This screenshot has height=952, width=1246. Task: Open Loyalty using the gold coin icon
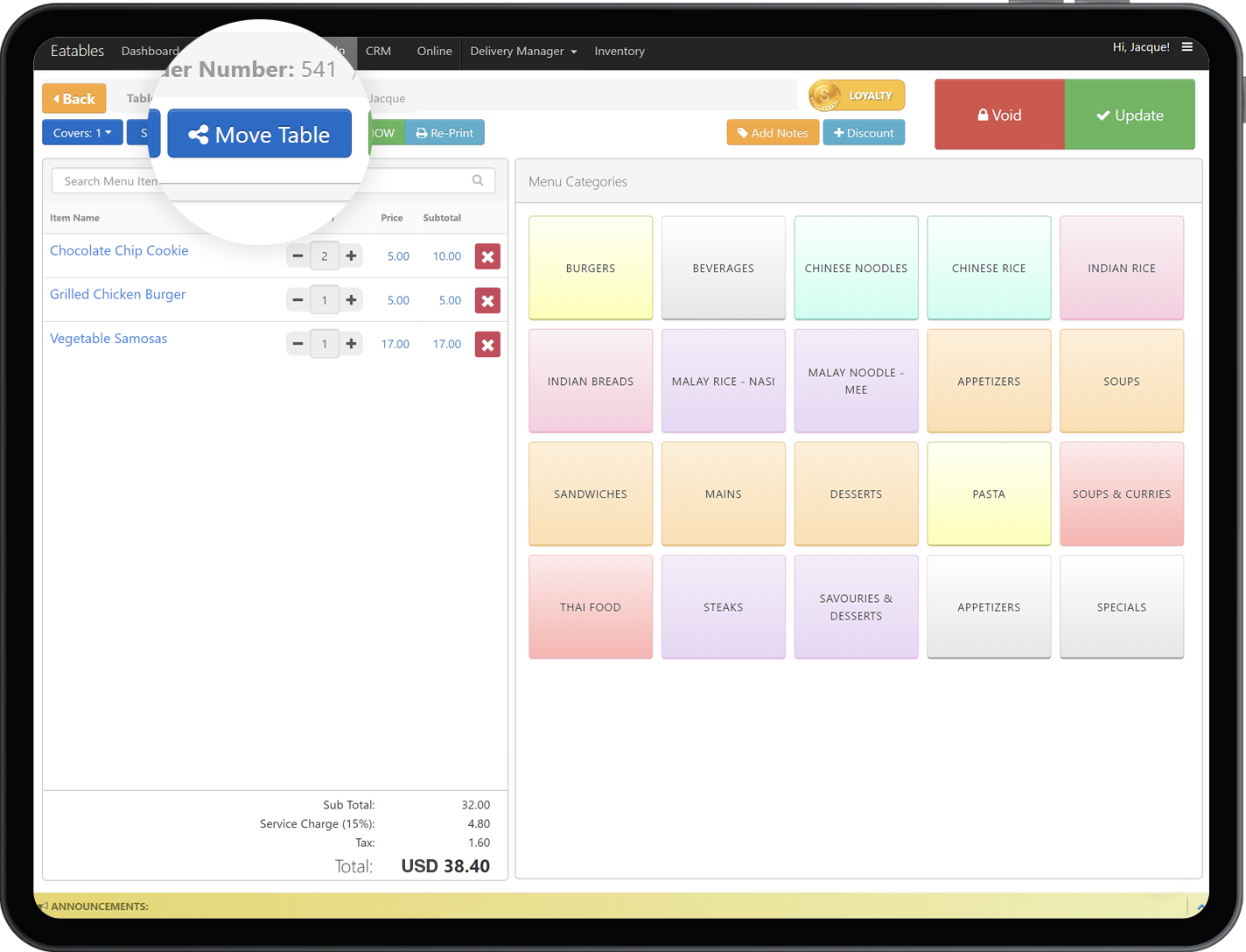823,94
